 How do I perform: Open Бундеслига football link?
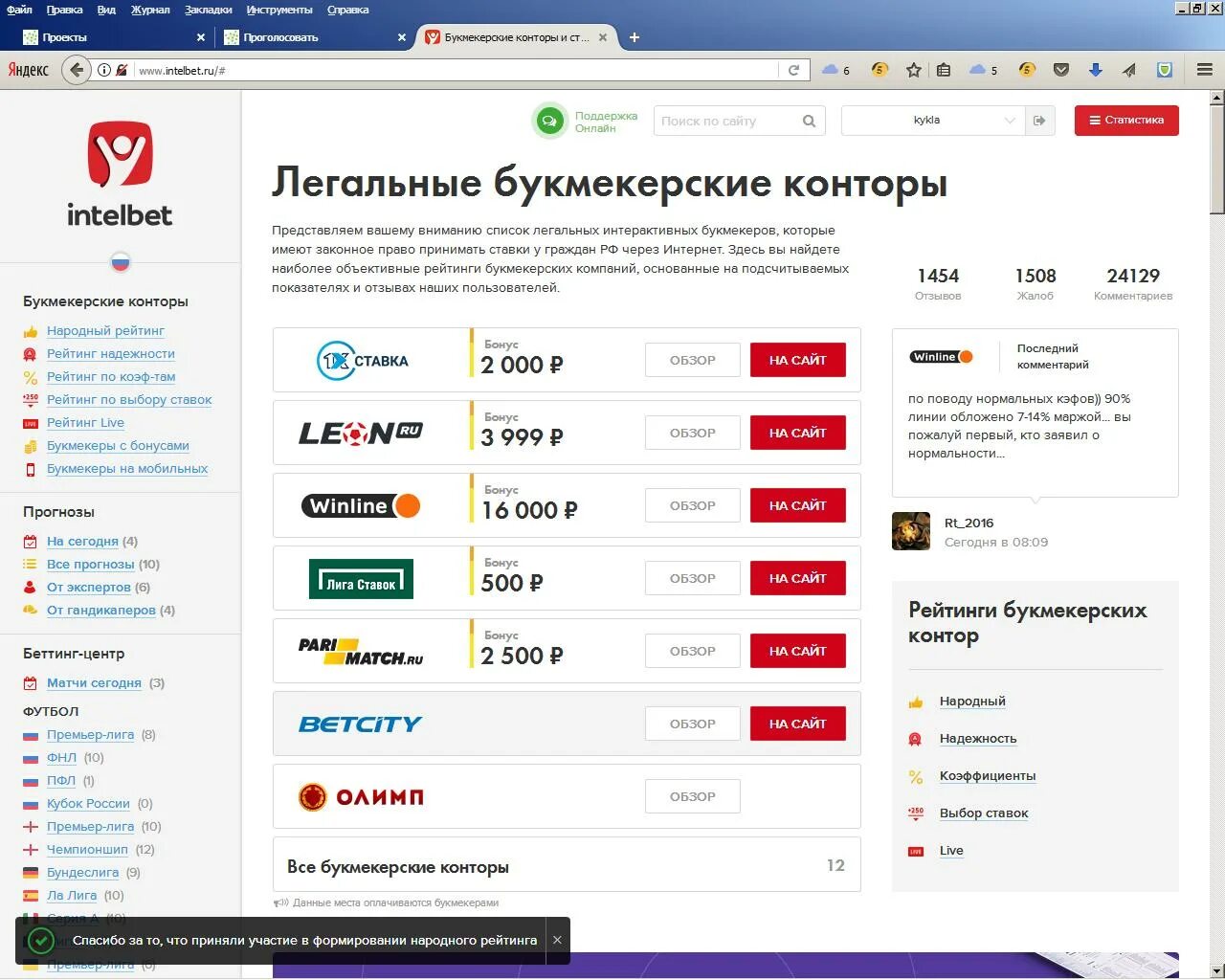82,872
